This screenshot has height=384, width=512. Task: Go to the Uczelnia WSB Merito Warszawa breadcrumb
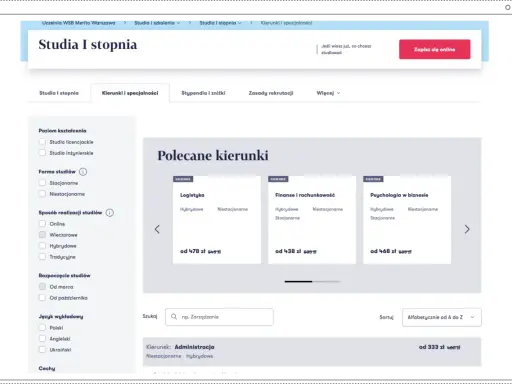(x=79, y=23)
